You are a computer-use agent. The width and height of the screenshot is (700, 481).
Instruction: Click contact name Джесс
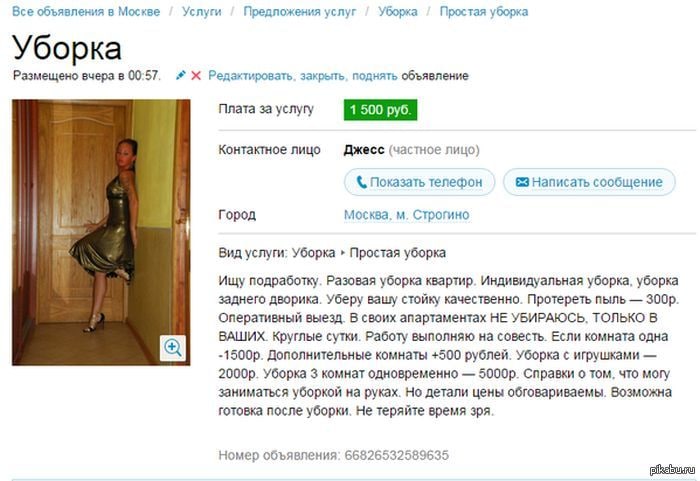pos(364,150)
